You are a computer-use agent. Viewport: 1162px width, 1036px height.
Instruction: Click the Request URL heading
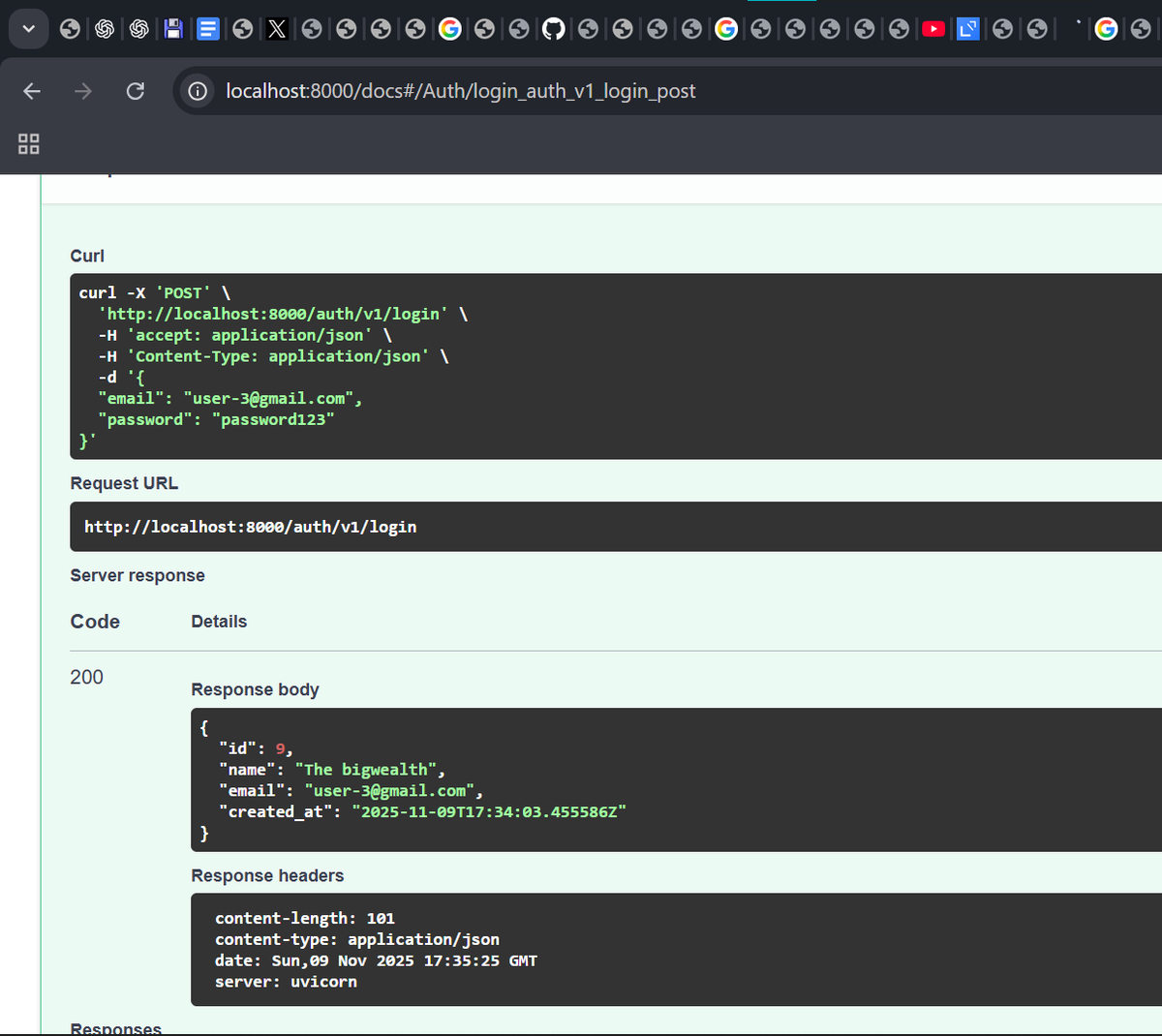(x=124, y=483)
